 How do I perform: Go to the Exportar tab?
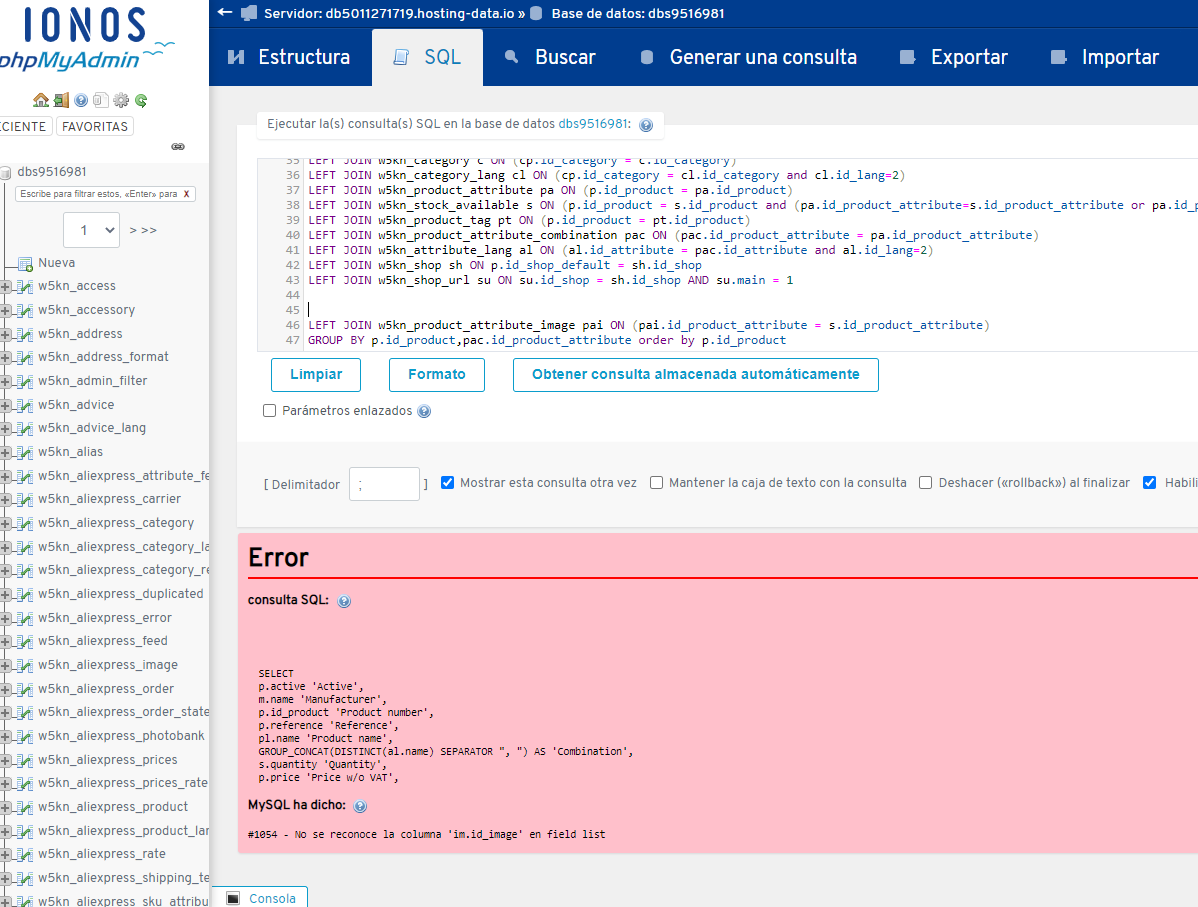pyautogui.click(x=954, y=57)
